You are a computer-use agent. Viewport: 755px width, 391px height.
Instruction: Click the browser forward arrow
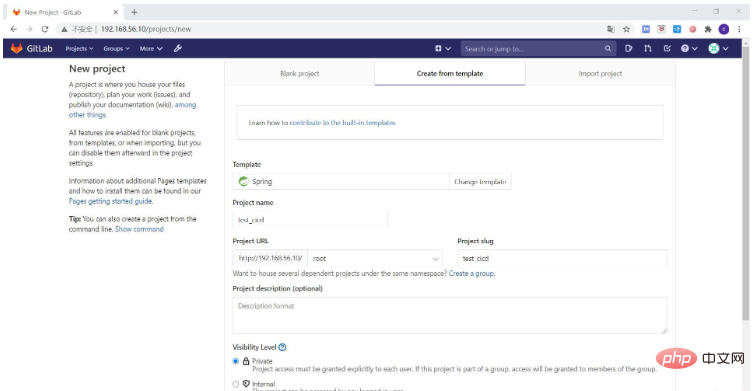[29, 29]
